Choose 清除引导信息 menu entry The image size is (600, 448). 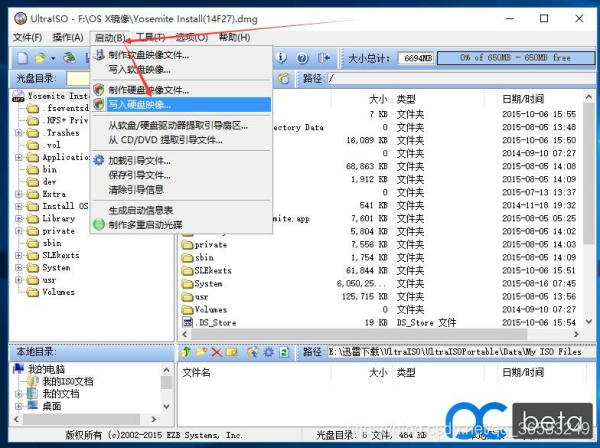coord(181,189)
